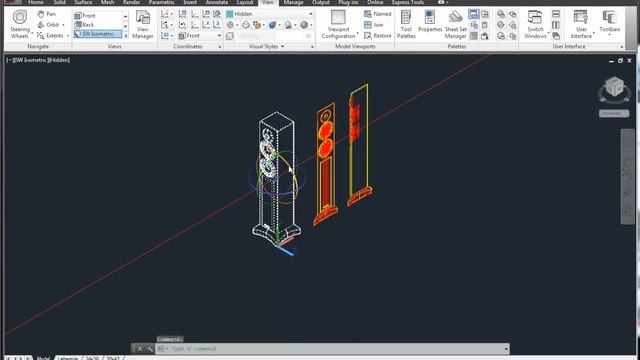Open the Coordinates panel dialog launcher
Viewport: 640px width, 360px height.
(220, 47)
